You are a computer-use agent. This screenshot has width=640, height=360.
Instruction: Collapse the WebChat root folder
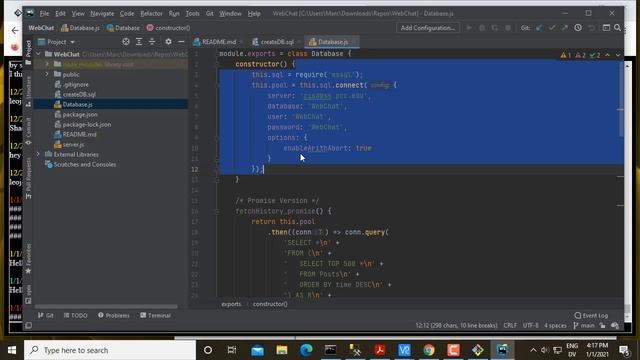pos(38,54)
